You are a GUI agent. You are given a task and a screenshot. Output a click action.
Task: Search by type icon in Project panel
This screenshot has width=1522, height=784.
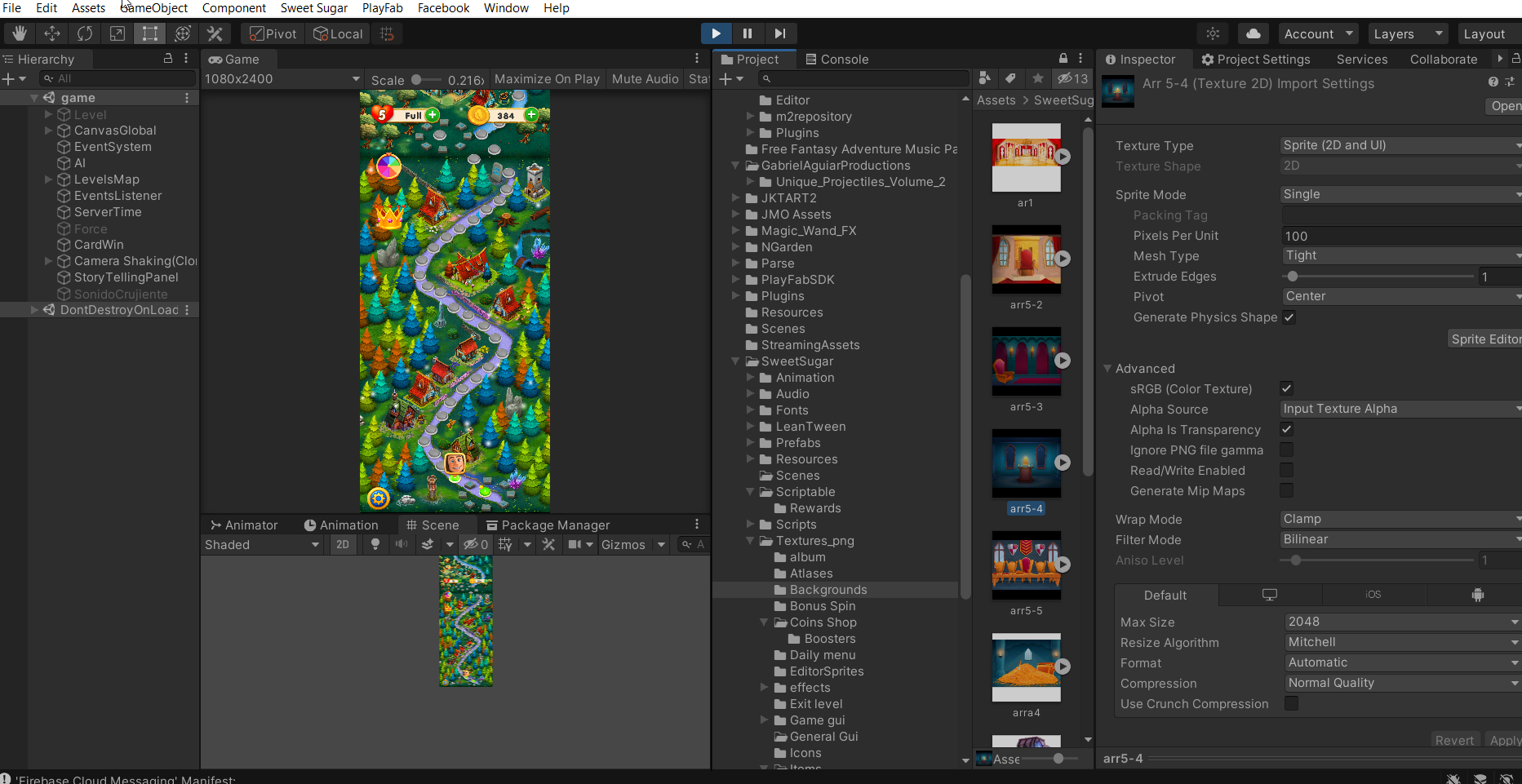985,78
